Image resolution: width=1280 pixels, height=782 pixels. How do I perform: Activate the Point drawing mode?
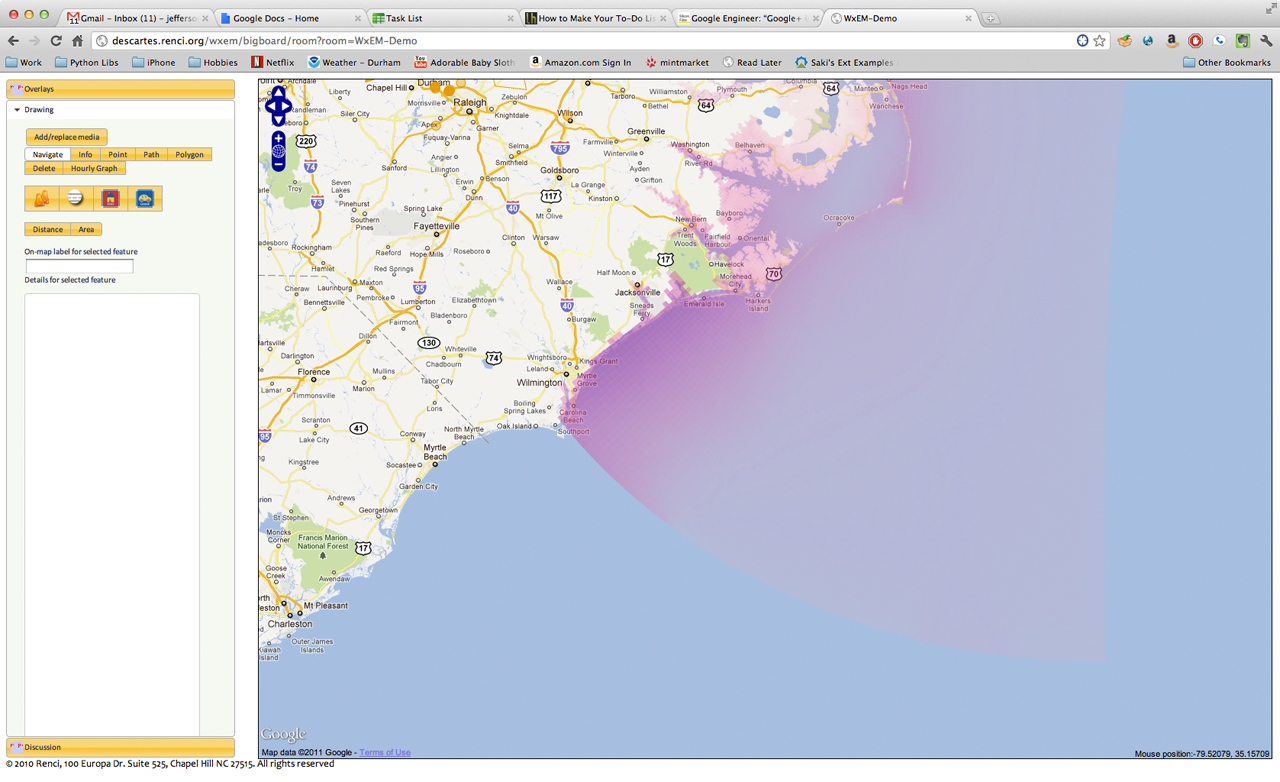(x=117, y=155)
